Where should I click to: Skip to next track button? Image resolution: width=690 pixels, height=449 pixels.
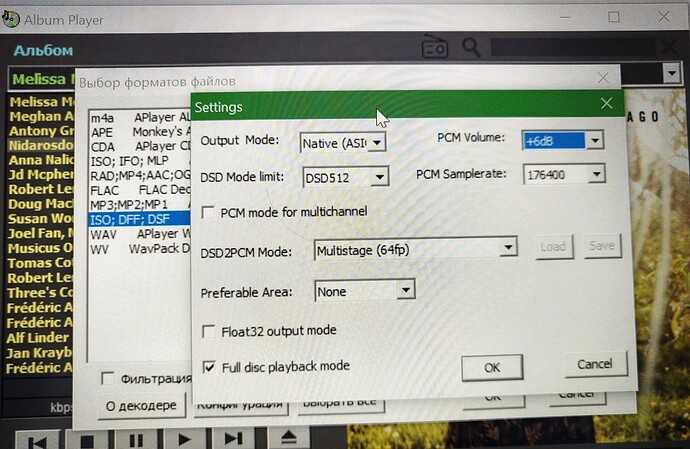point(233,440)
